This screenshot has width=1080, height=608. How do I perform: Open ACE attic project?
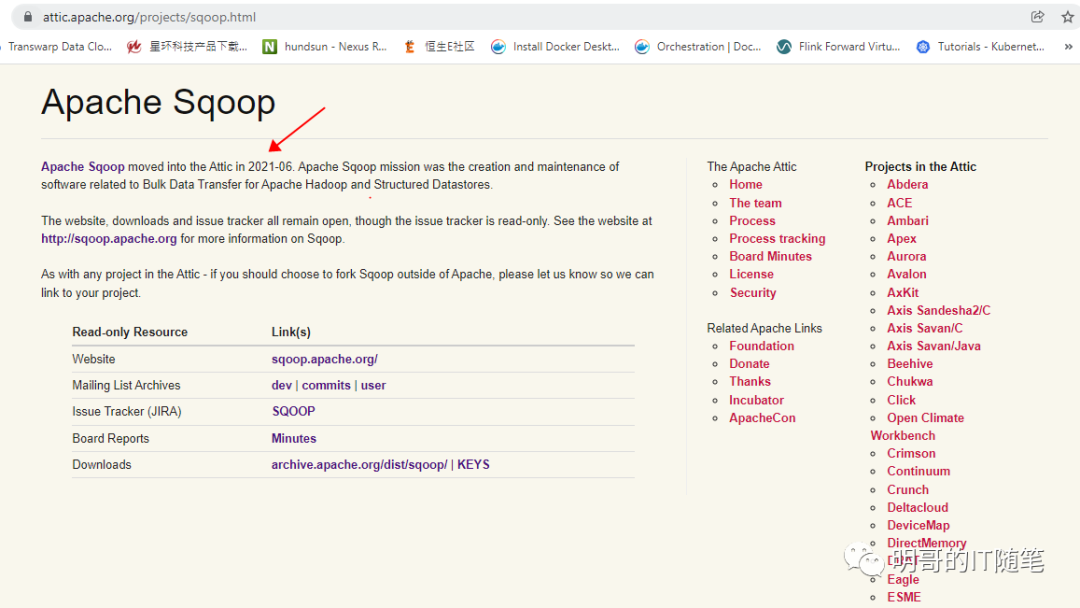(x=900, y=203)
